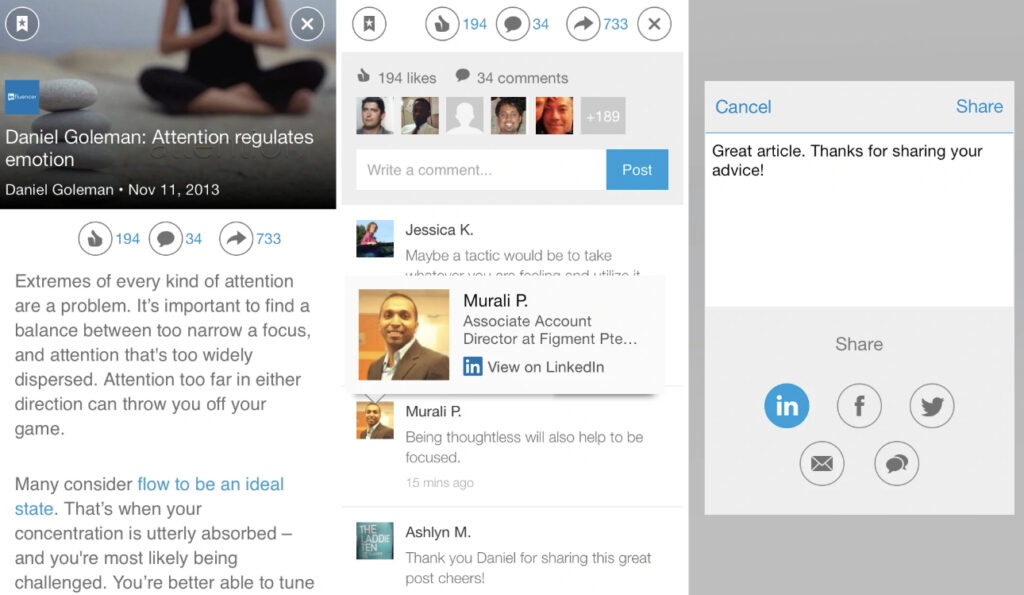The width and height of the screenshot is (1024, 595).
Task: Tap the '15 mins ago' timestamp
Action: 440,483
